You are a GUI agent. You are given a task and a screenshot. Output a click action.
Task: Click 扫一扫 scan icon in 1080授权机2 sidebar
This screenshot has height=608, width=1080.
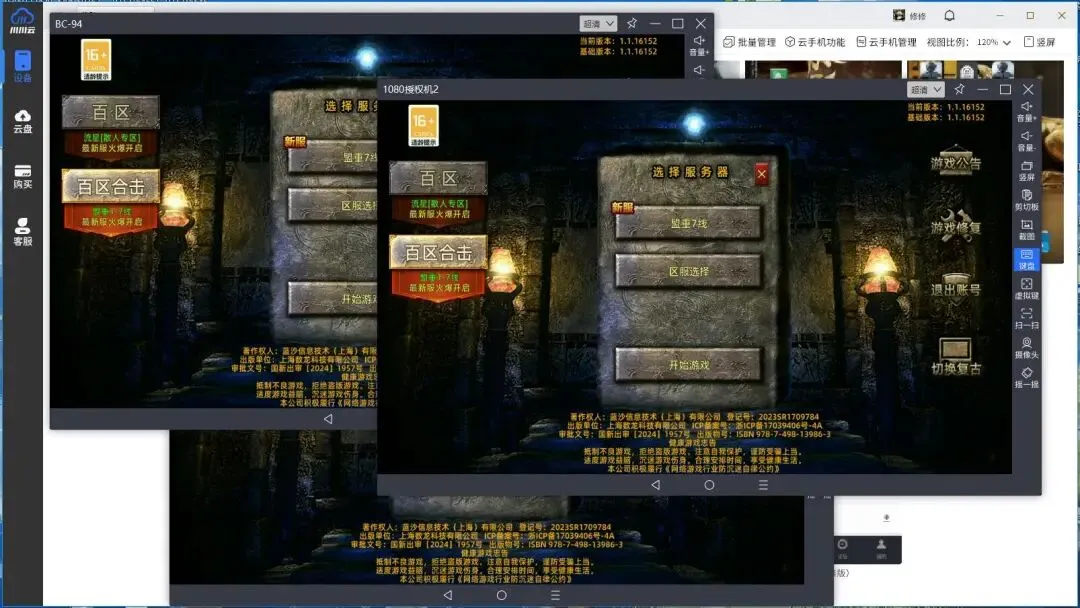[1026, 319]
